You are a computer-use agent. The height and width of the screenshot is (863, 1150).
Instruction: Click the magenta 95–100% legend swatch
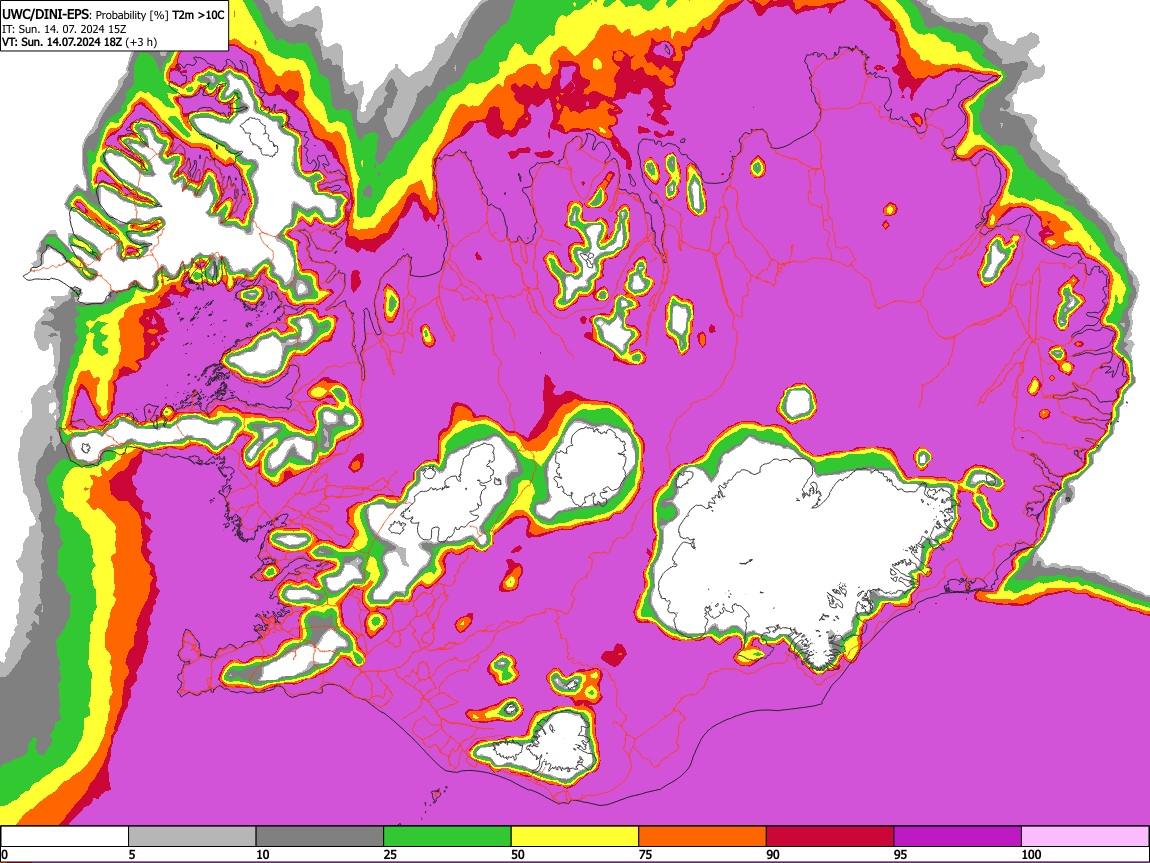[x=958, y=836]
